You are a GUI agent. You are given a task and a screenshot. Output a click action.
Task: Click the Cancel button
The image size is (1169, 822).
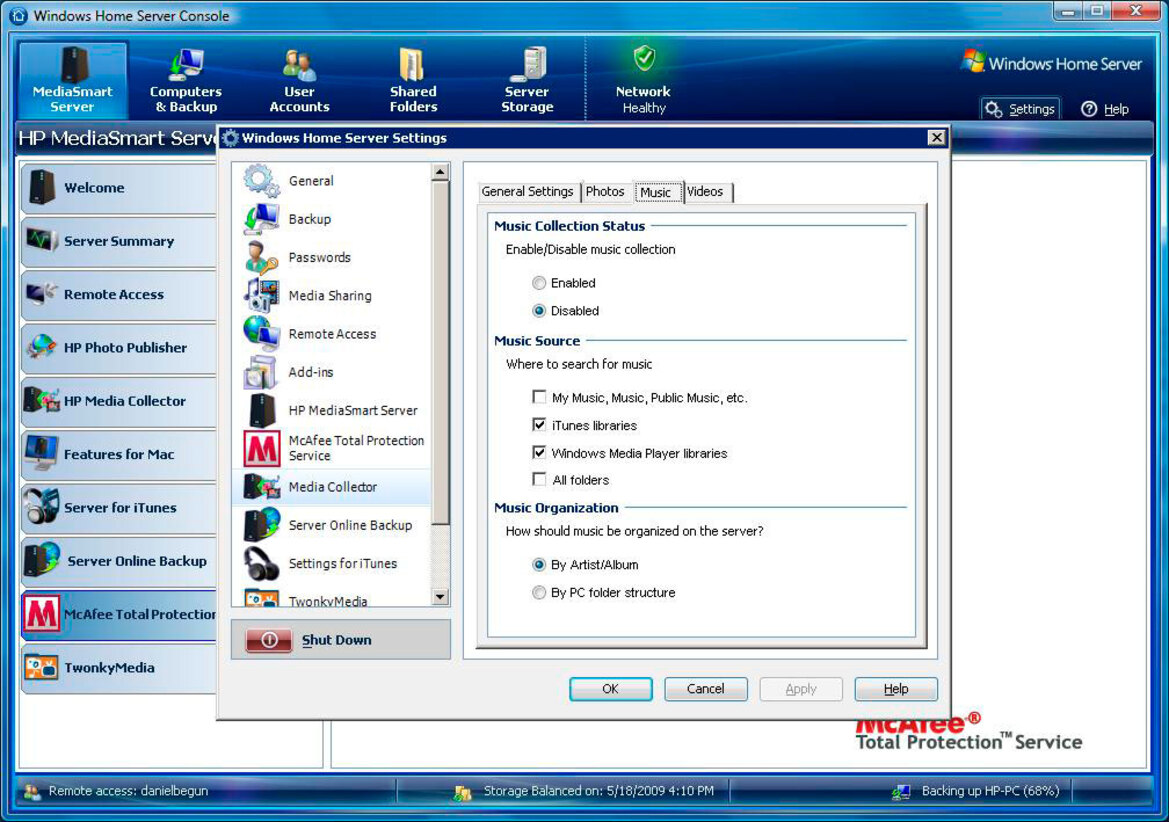[x=705, y=689]
